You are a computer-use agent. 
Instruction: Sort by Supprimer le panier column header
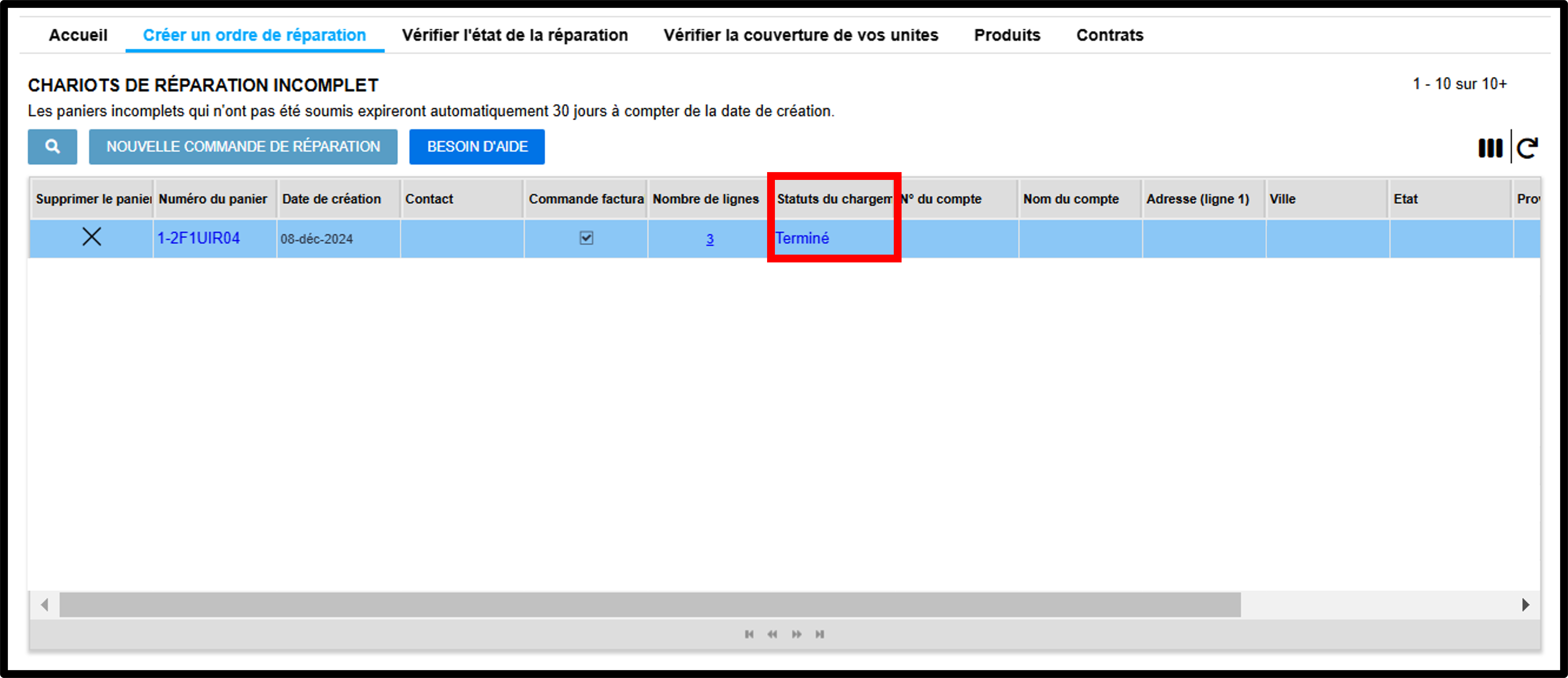pyautogui.click(x=92, y=199)
